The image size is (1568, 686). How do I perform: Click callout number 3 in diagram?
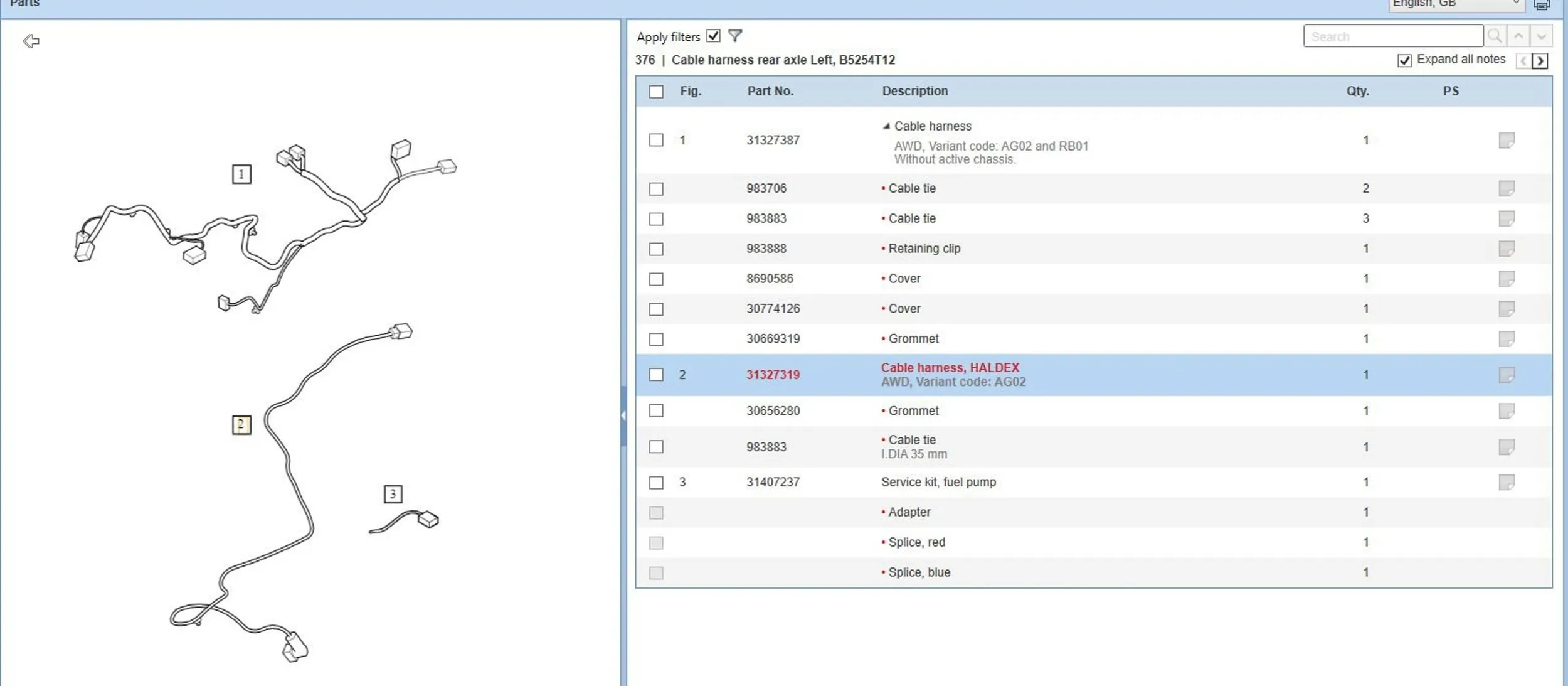393,494
